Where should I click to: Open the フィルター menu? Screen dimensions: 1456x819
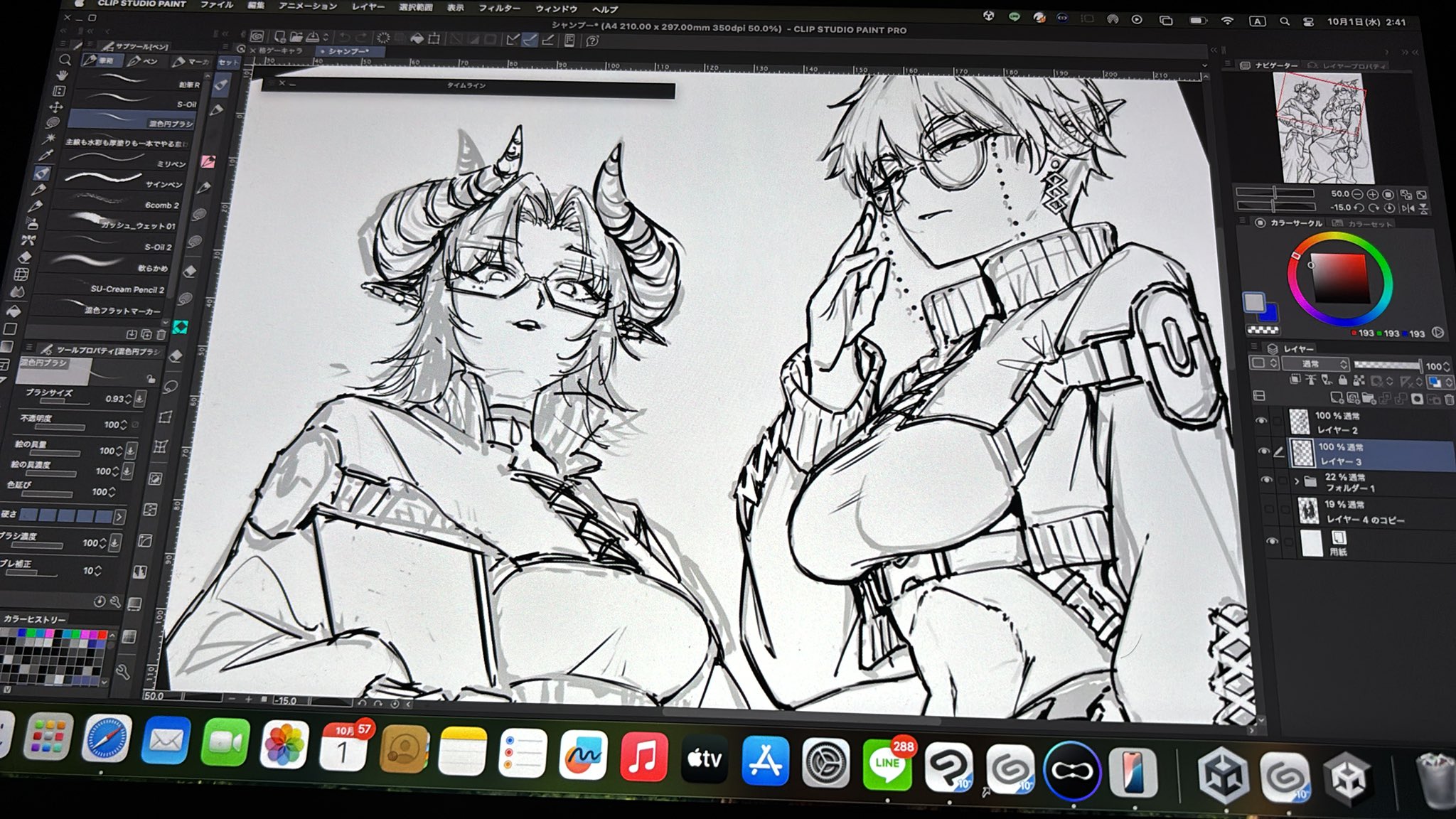pos(499,8)
